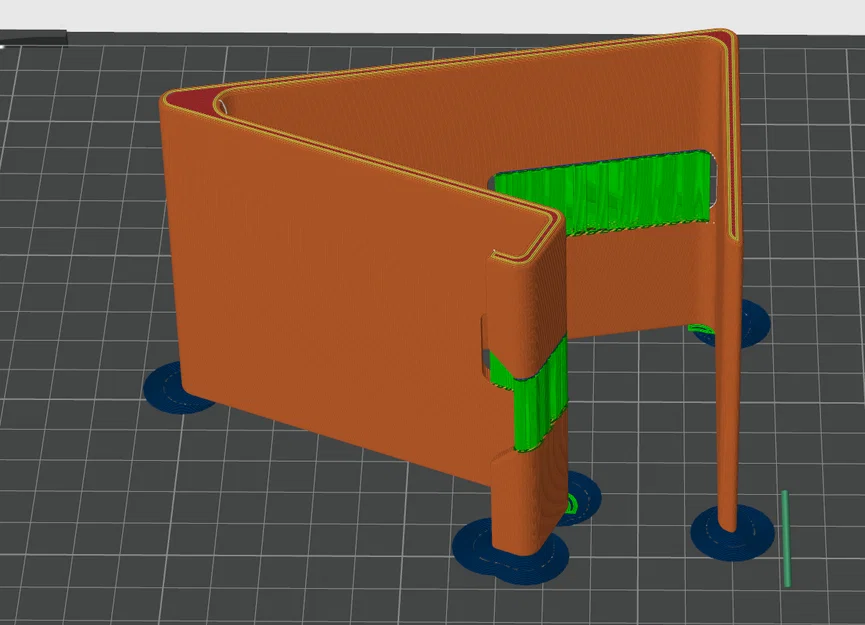Select the rear inner panel below the green support
Screen dimensions: 865x625
(x=634, y=279)
